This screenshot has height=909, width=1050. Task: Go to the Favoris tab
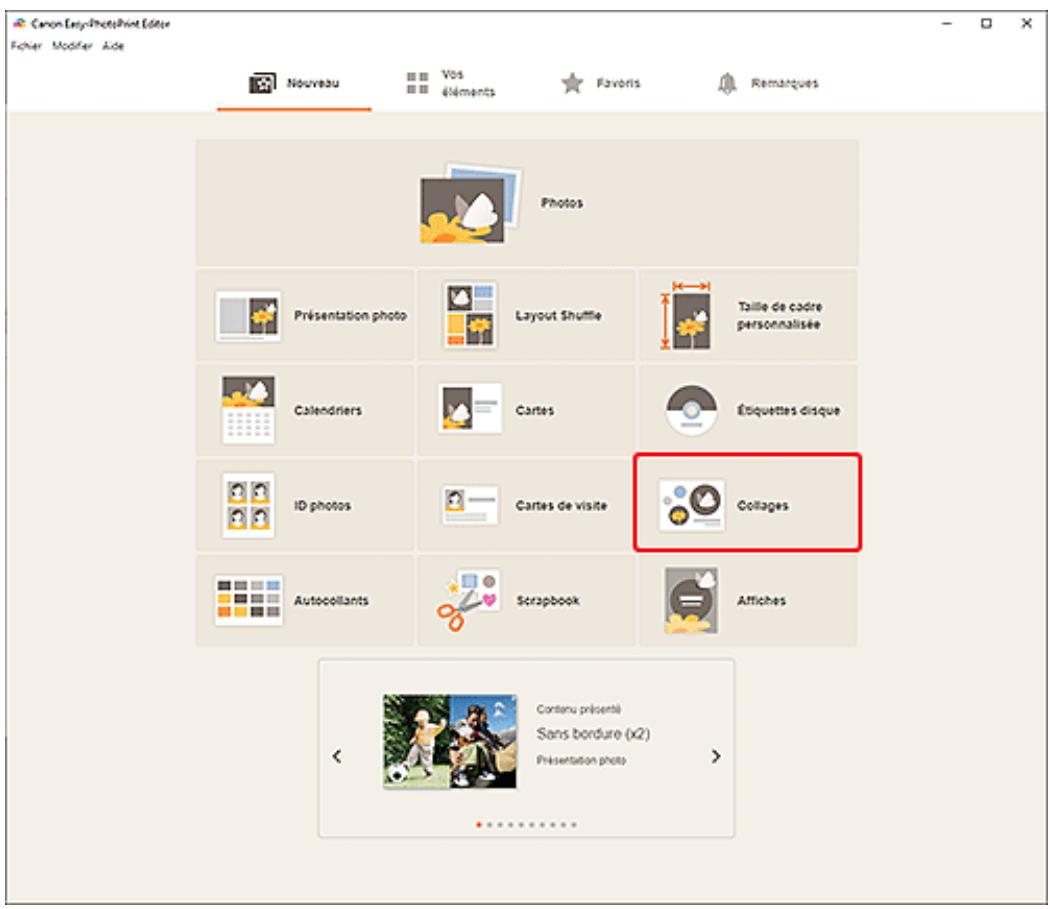click(601, 84)
